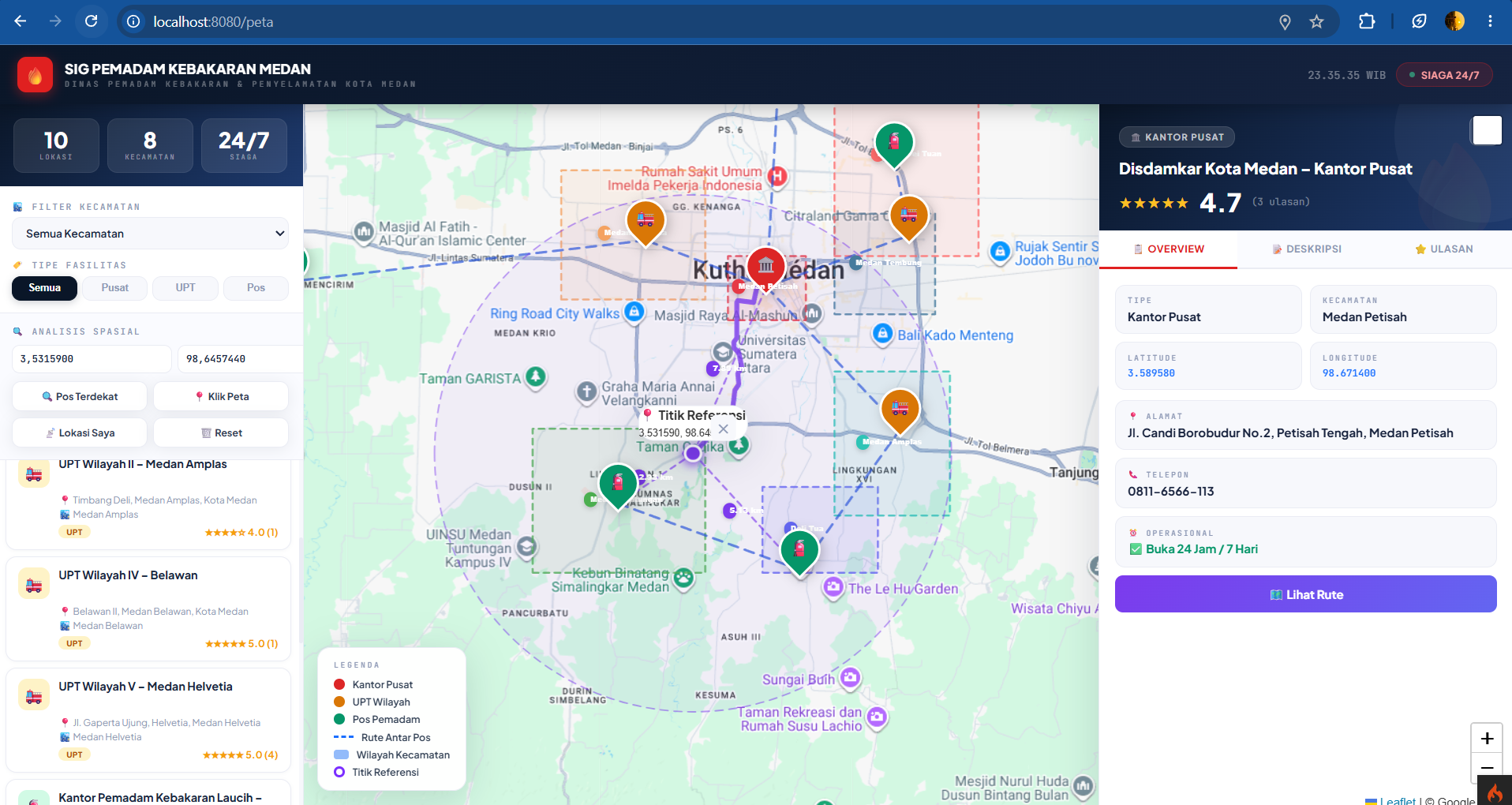Viewport: 1512px width, 805px height.
Task: Click the green marker near PS. 6 toll
Action: 894,144
